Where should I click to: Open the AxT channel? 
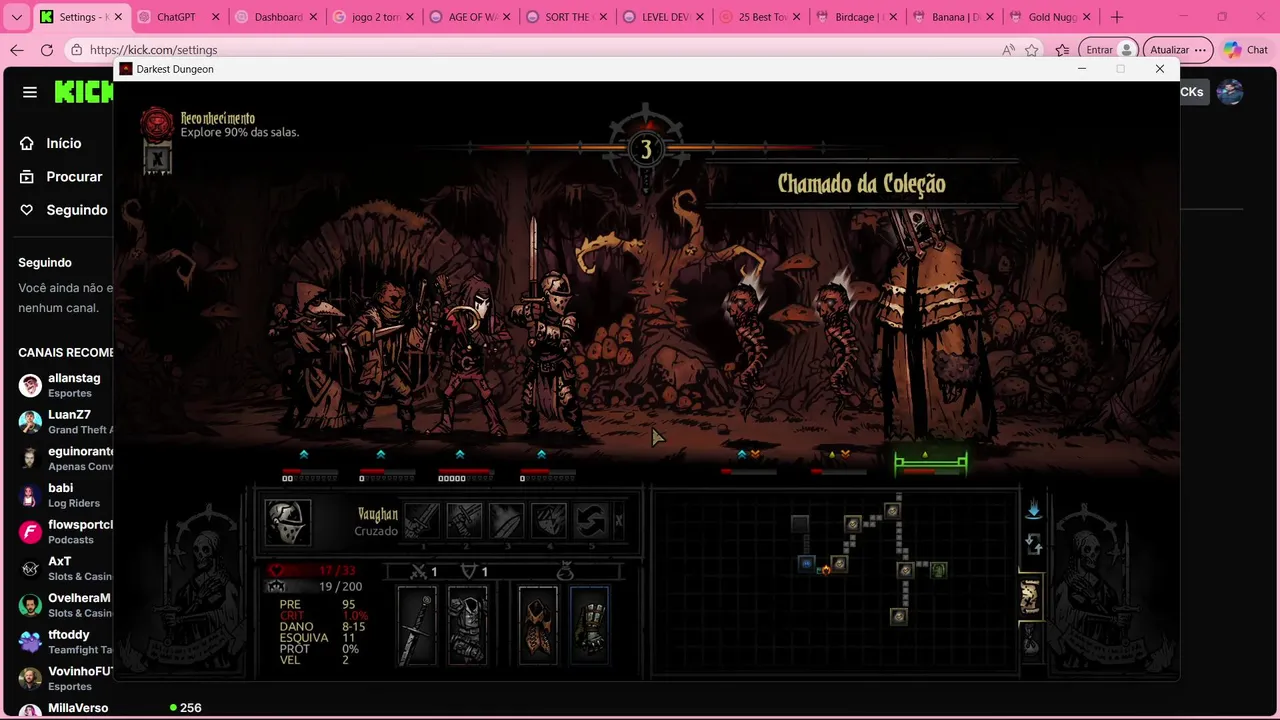(x=66, y=568)
